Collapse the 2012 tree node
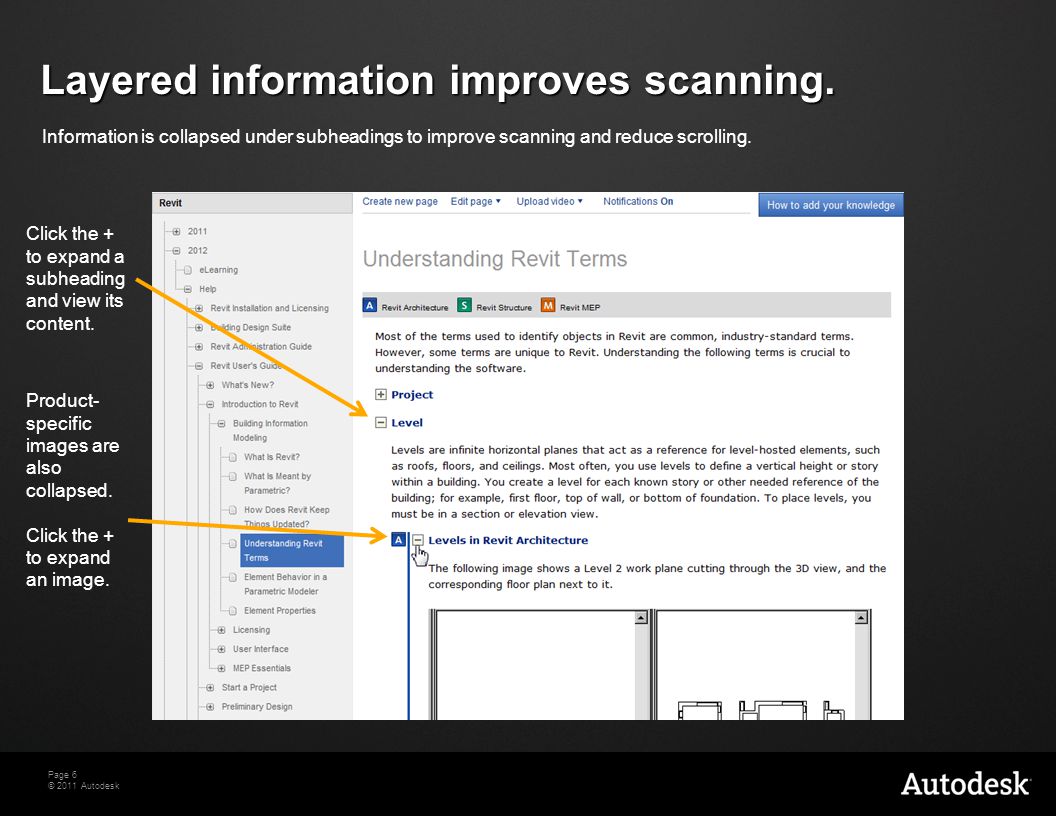The width and height of the screenshot is (1056, 816). point(176,250)
